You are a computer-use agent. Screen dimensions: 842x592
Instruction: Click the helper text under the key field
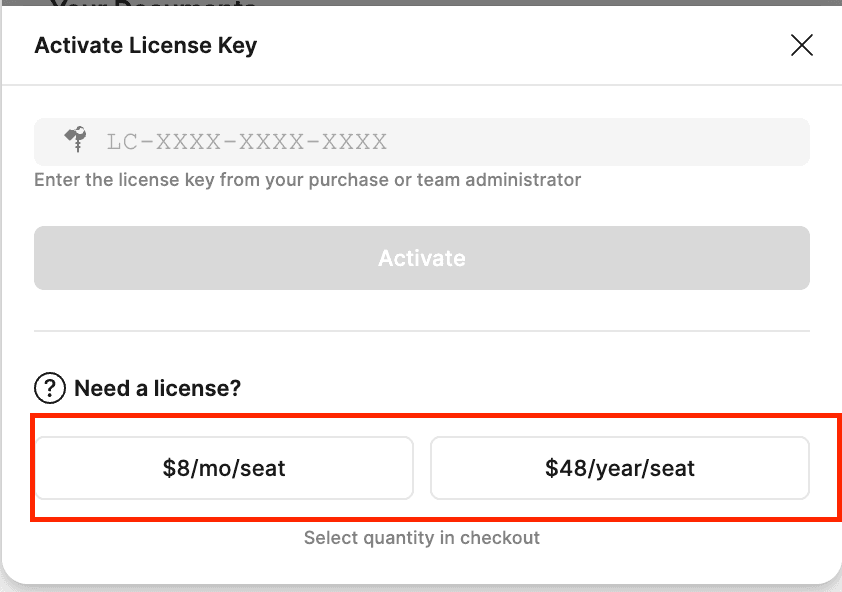tap(307, 180)
